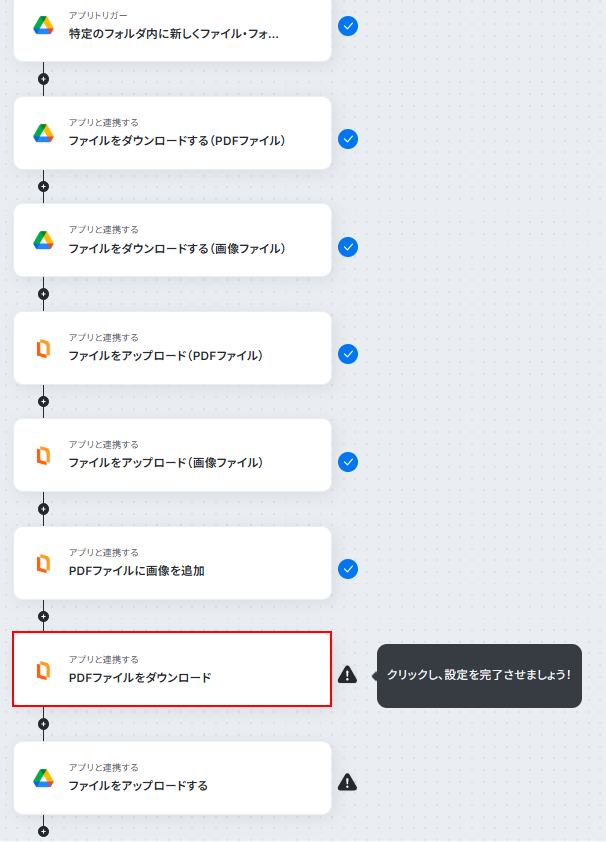Add a step after ファイルをダウンロードする(PDFファイル)
The height and width of the screenshot is (842, 606).
(43, 186)
